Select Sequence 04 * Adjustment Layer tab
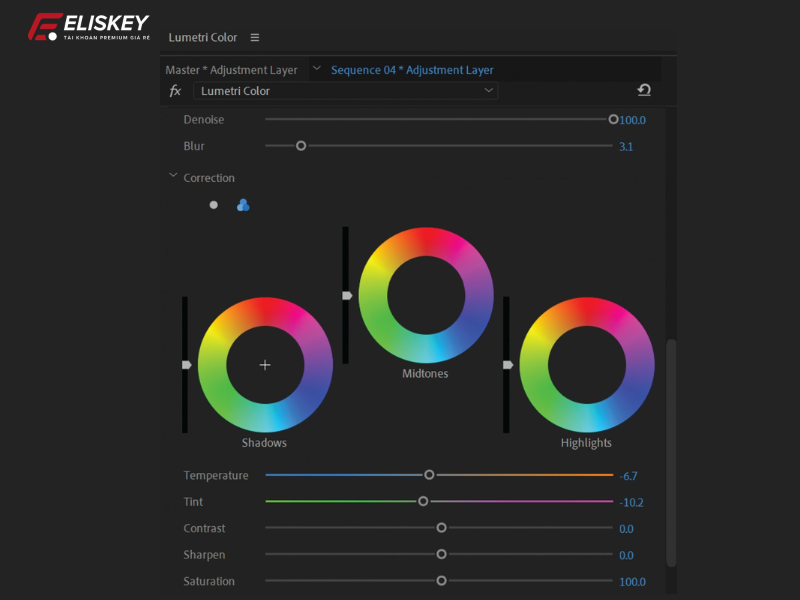This screenshot has height=600, width=800. pos(412,70)
